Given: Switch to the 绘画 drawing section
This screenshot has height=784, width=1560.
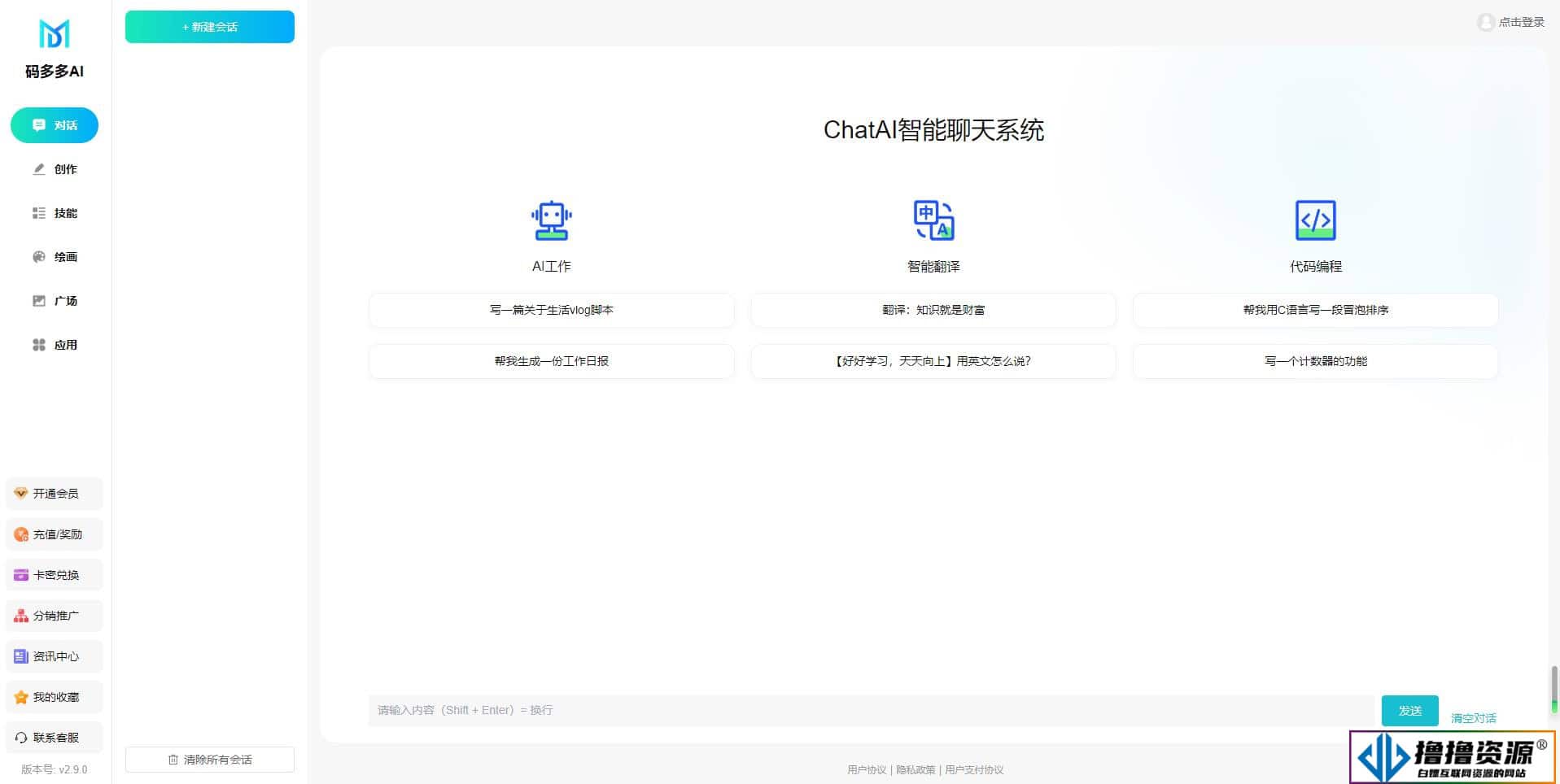Looking at the screenshot, I should coord(55,257).
